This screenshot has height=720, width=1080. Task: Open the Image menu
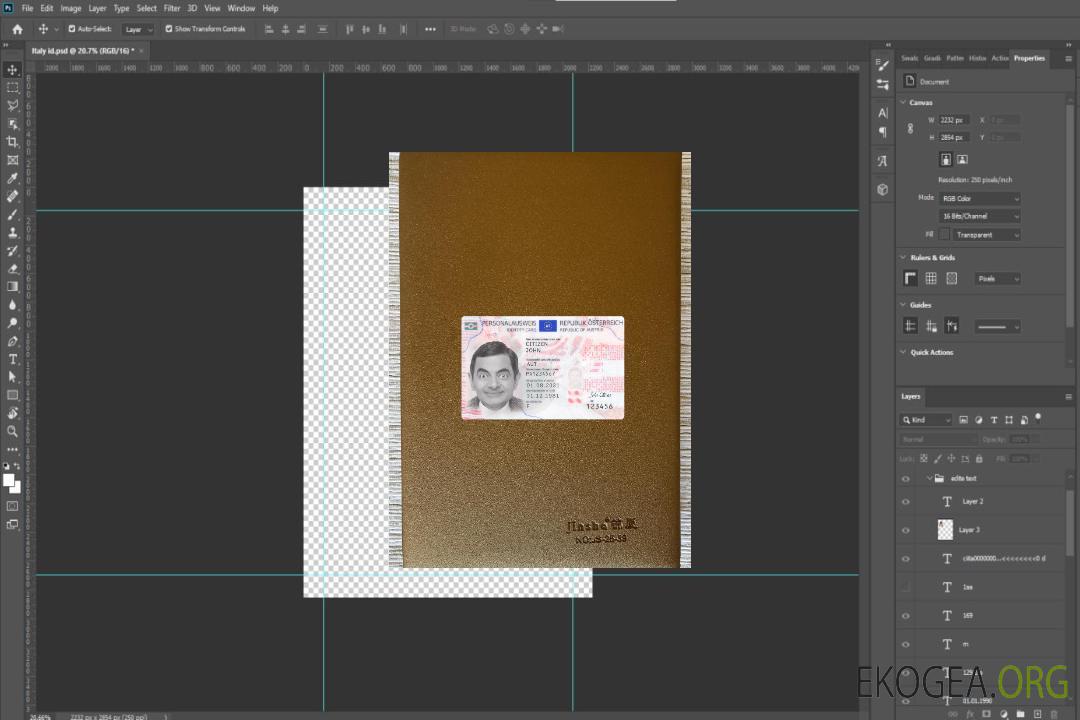71,8
